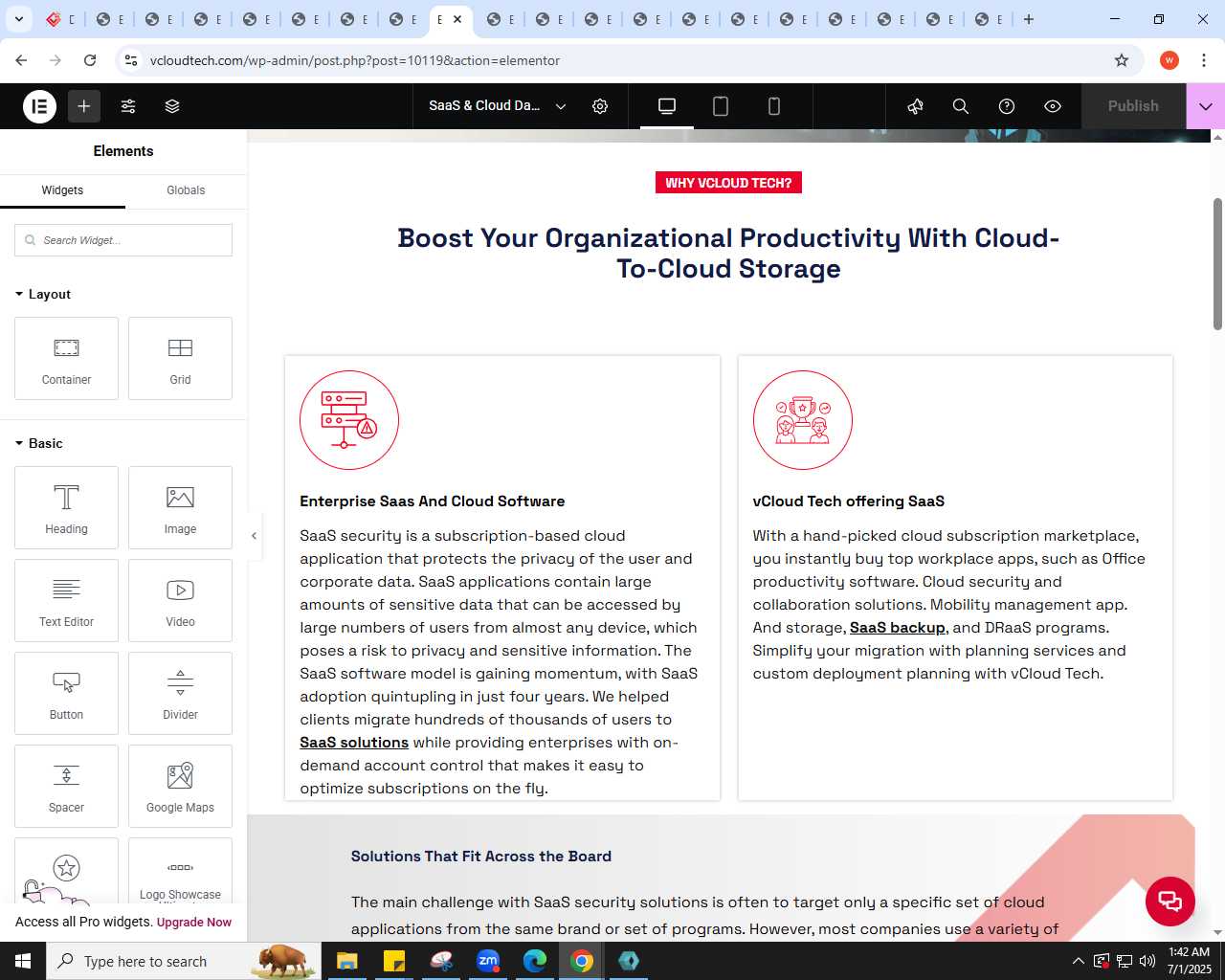Click the Add Element plus icon
Screen dimensions: 1225x980
coord(84,106)
